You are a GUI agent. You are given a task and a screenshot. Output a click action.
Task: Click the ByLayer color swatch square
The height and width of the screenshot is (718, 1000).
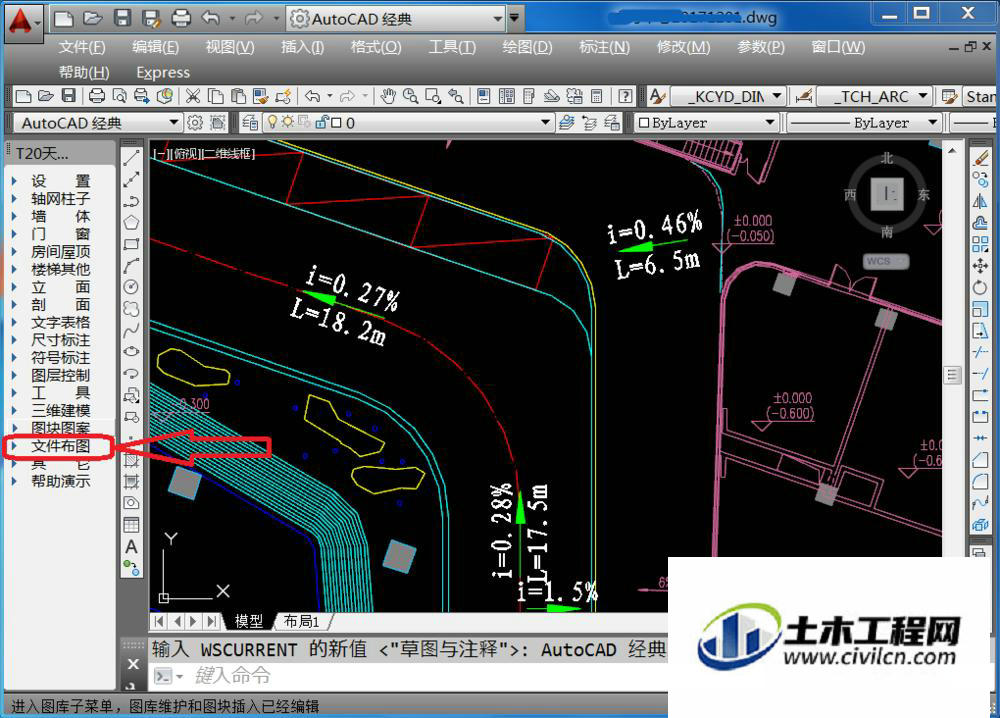click(x=643, y=122)
